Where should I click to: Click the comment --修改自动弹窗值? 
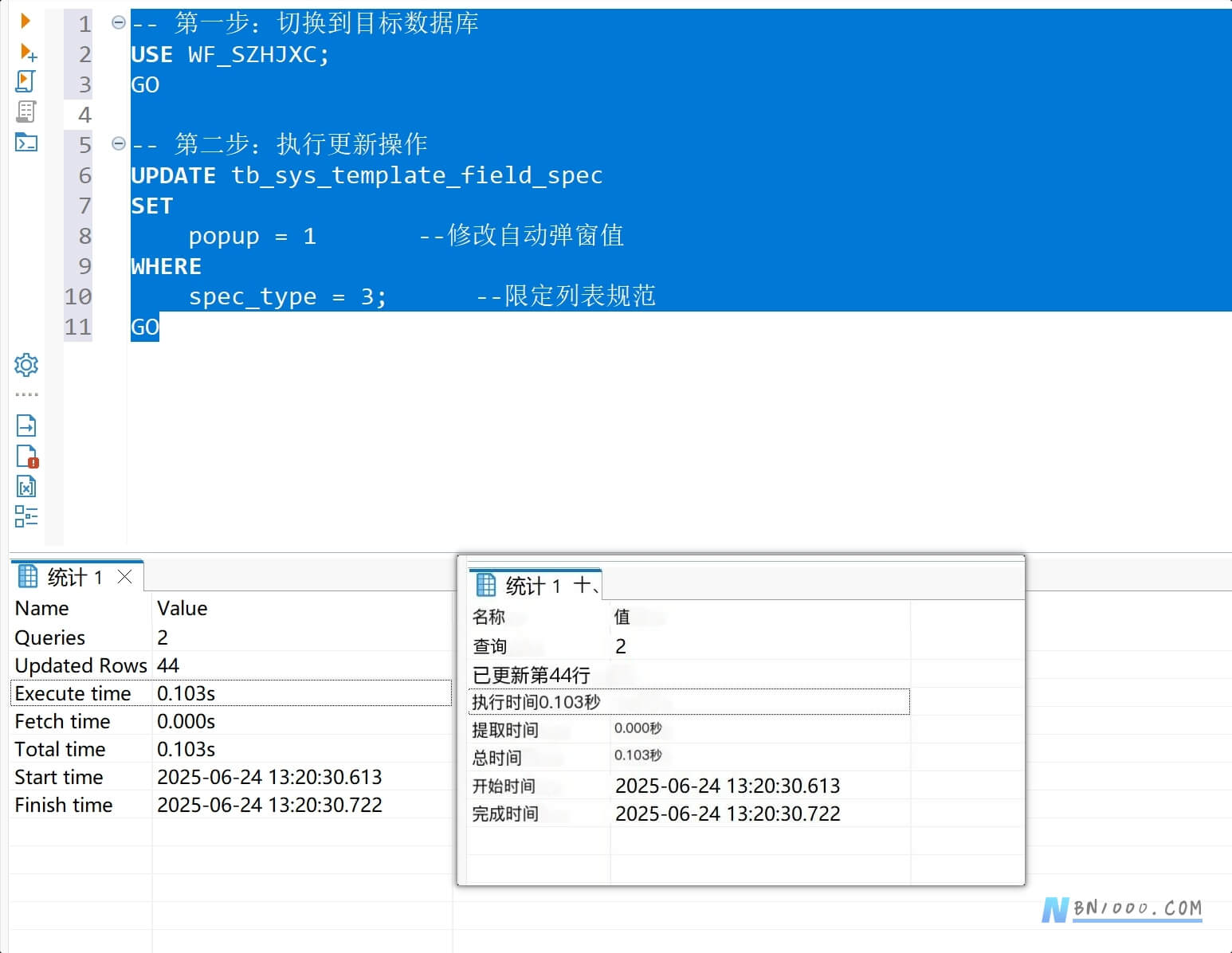click(521, 235)
